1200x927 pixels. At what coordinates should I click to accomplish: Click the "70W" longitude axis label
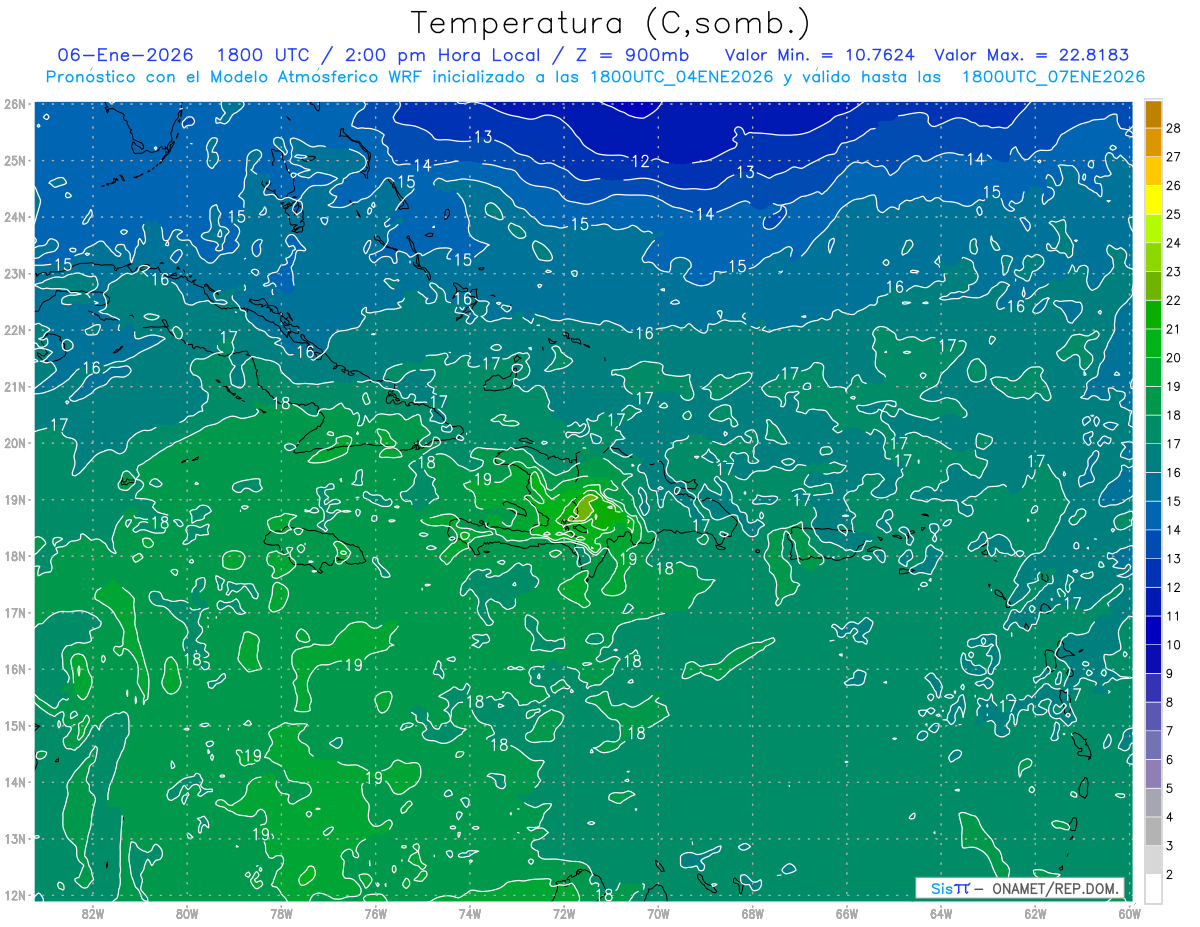click(x=658, y=913)
